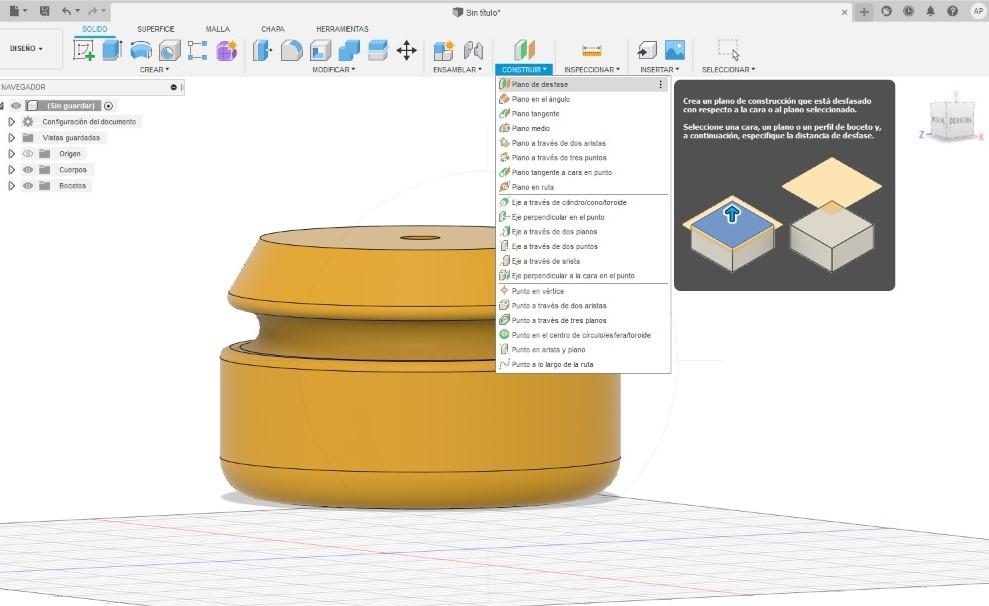Select the Rectangular Pattern tool icon
Image resolution: width=989 pixels, height=606 pixels.
[197, 50]
